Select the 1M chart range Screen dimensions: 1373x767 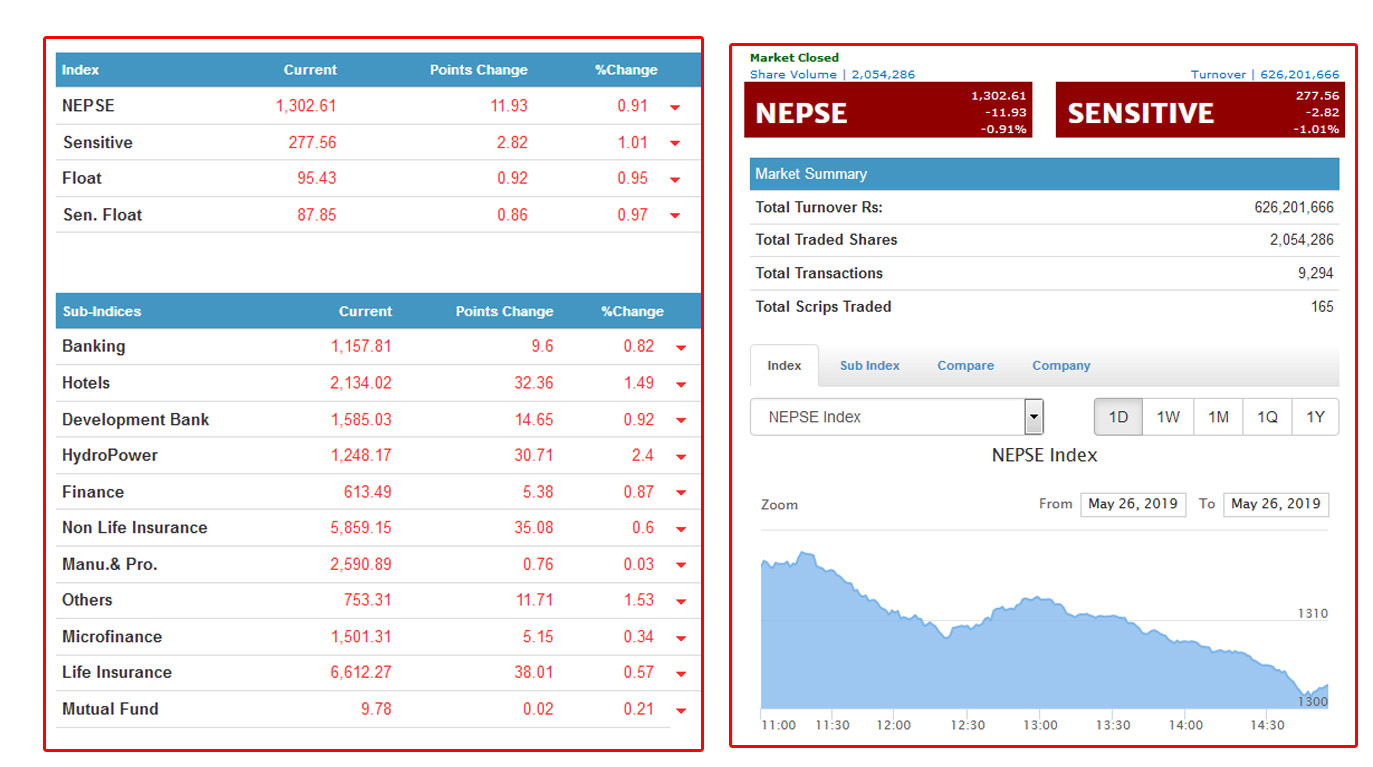[1218, 417]
